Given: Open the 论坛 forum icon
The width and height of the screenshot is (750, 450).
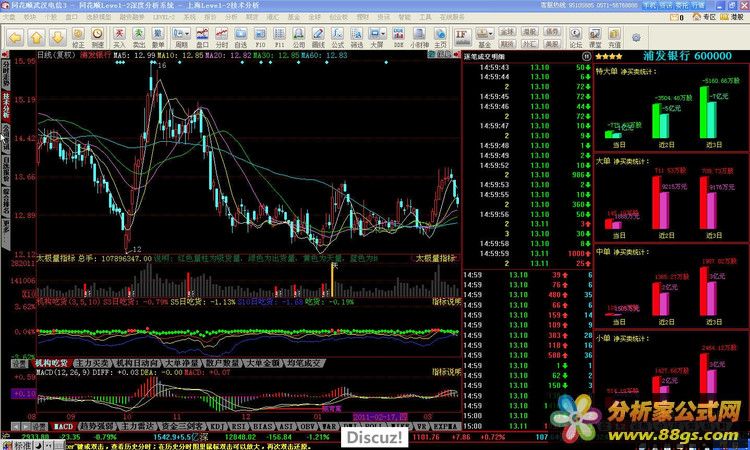Looking at the screenshot, I should 575,37.
